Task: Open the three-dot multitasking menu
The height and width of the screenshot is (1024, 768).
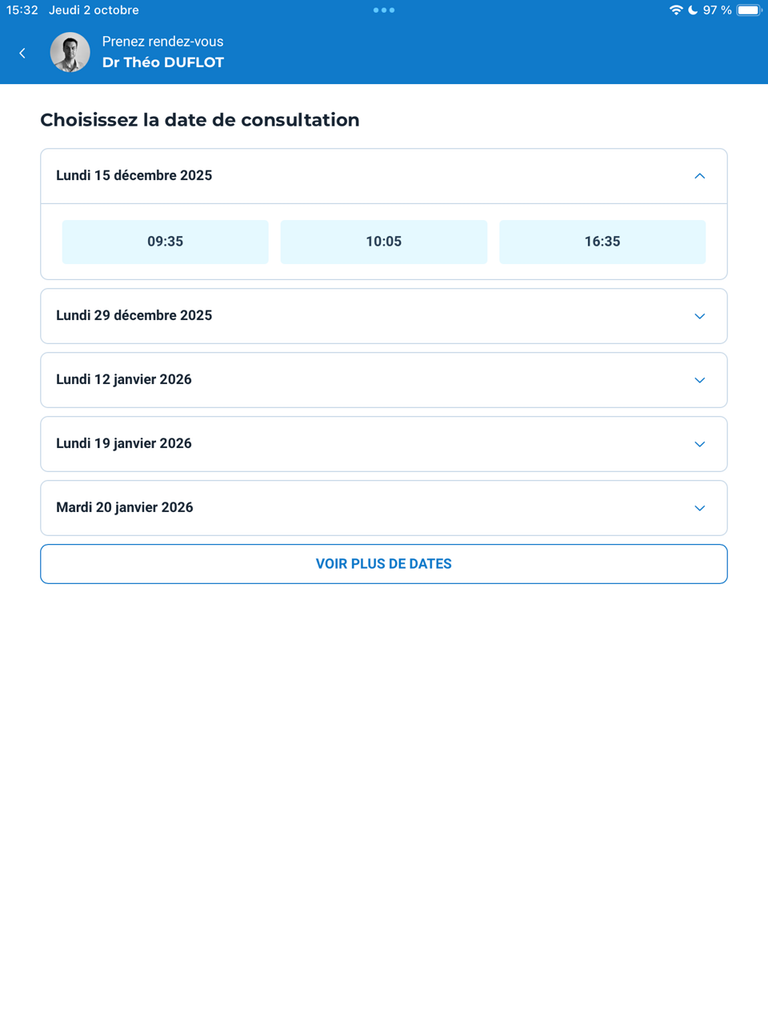Action: pos(384,10)
